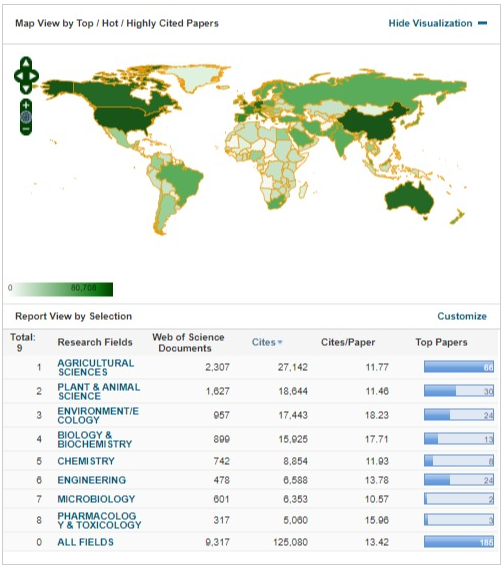The height and width of the screenshot is (568, 504).
Task: Pan the map up with the arrow
Action: [x=26, y=63]
